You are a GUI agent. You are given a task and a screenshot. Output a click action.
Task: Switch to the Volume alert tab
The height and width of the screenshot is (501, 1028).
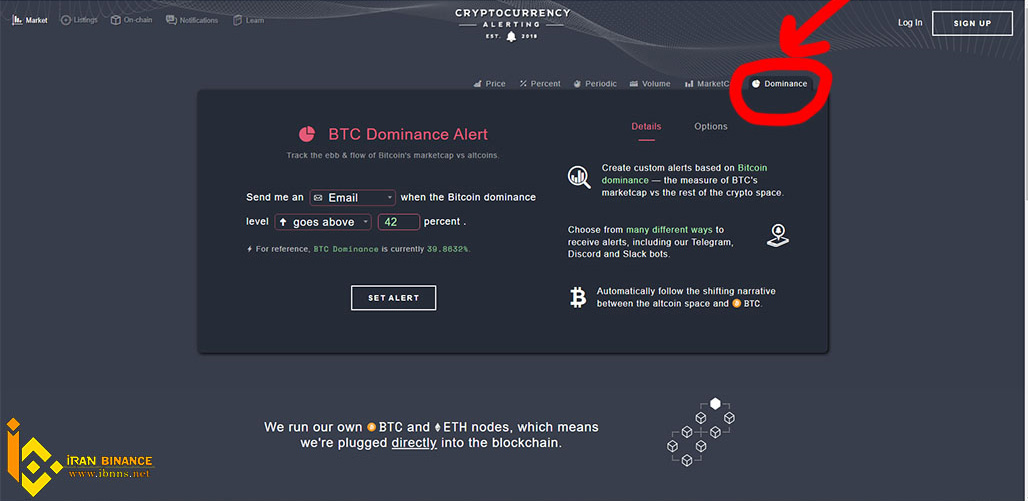coord(650,84)
